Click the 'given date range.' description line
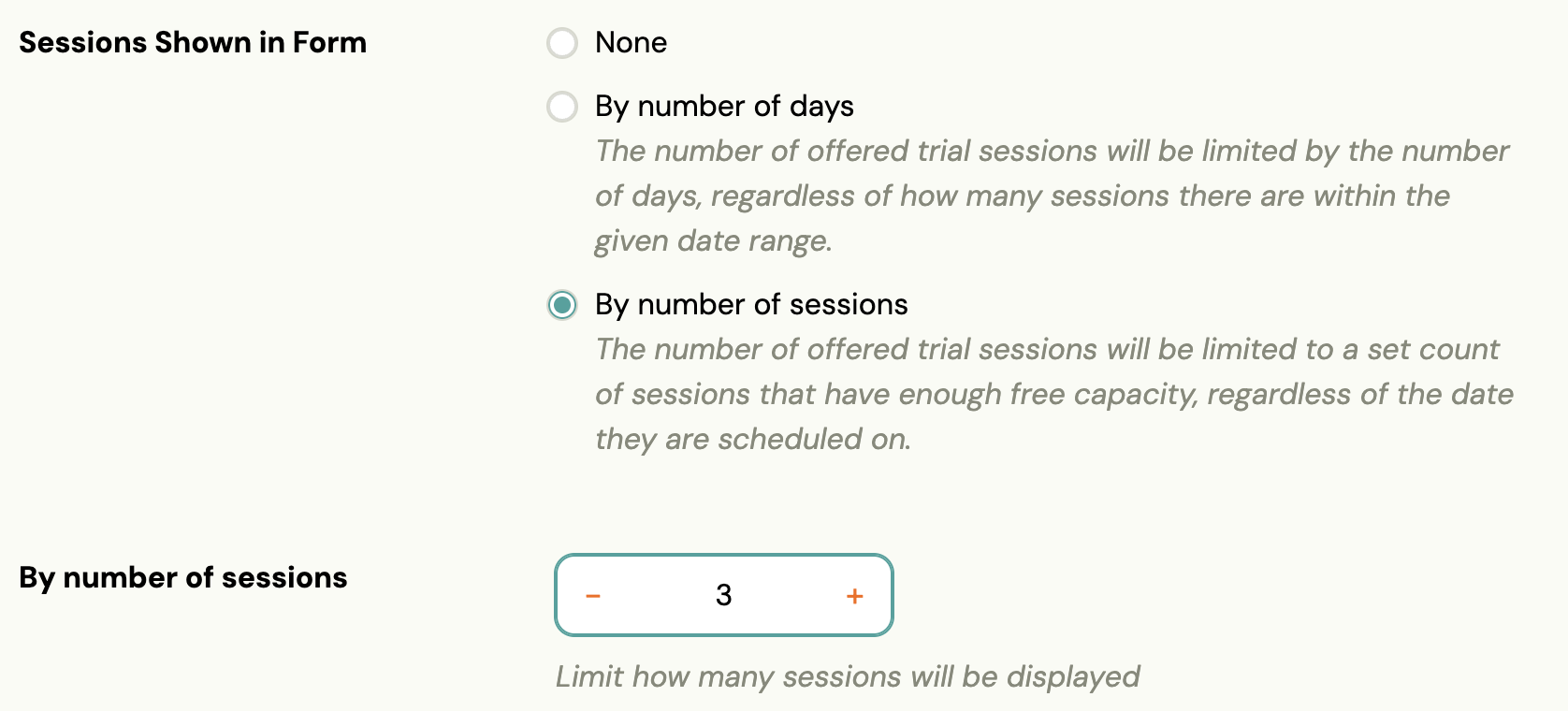Screen dimensions: 1568x711 tap(713, 241)
